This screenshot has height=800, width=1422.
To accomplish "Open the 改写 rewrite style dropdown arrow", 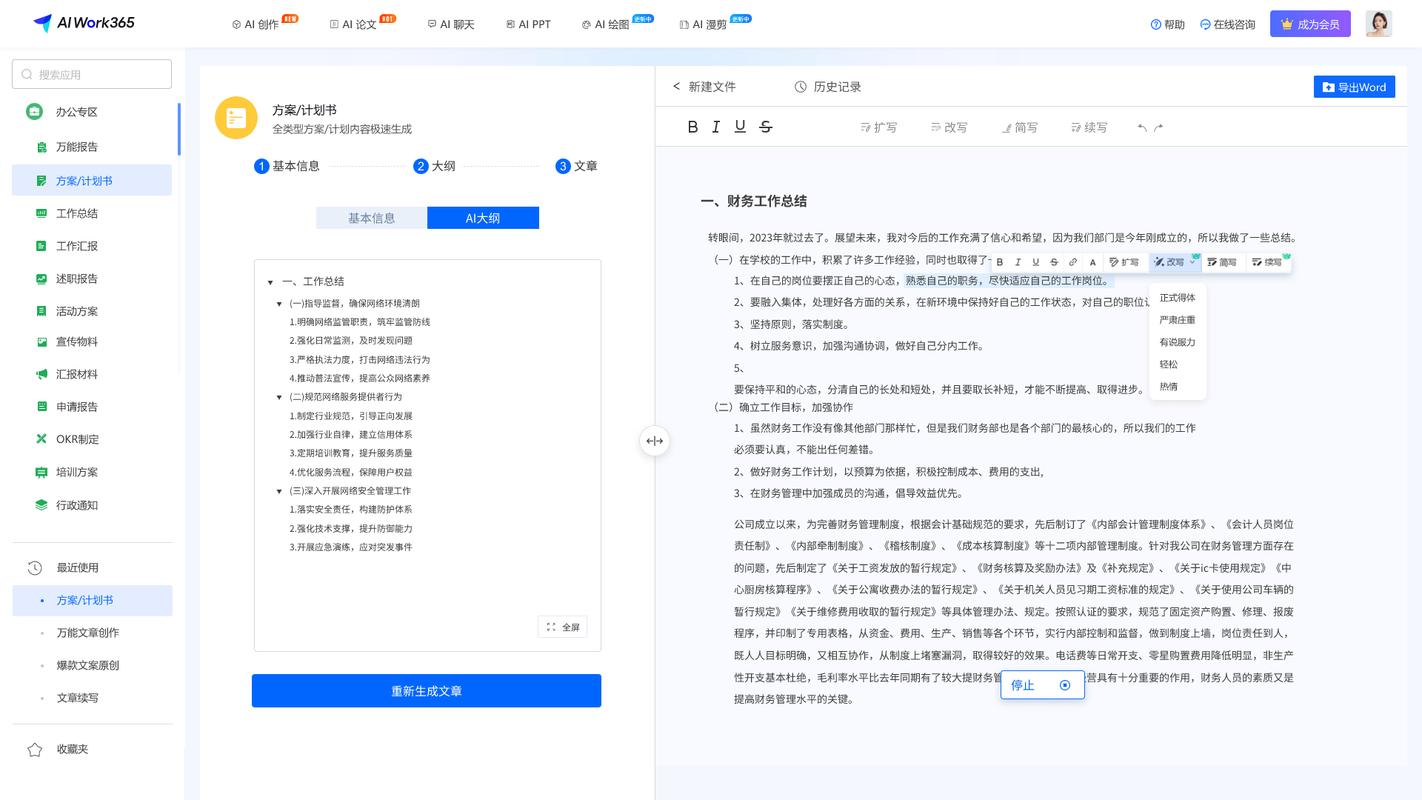I will tap(1192, 261).
